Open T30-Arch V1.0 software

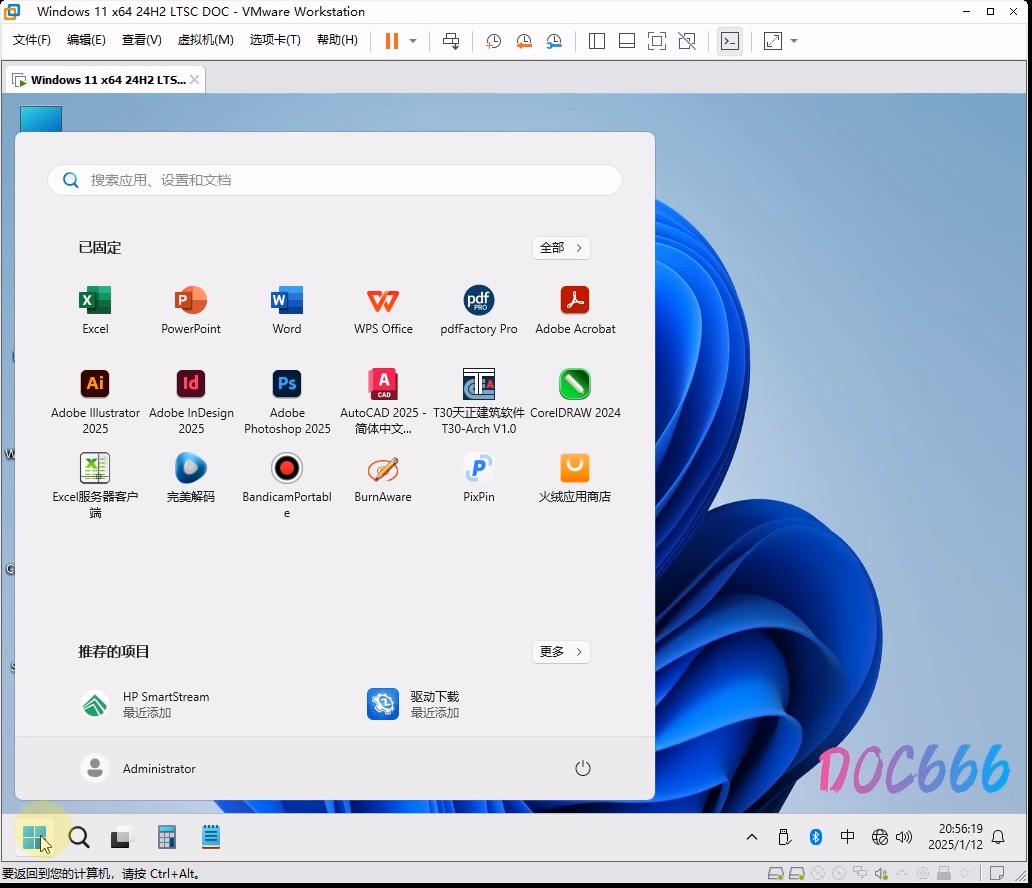(x=478, y=402)
